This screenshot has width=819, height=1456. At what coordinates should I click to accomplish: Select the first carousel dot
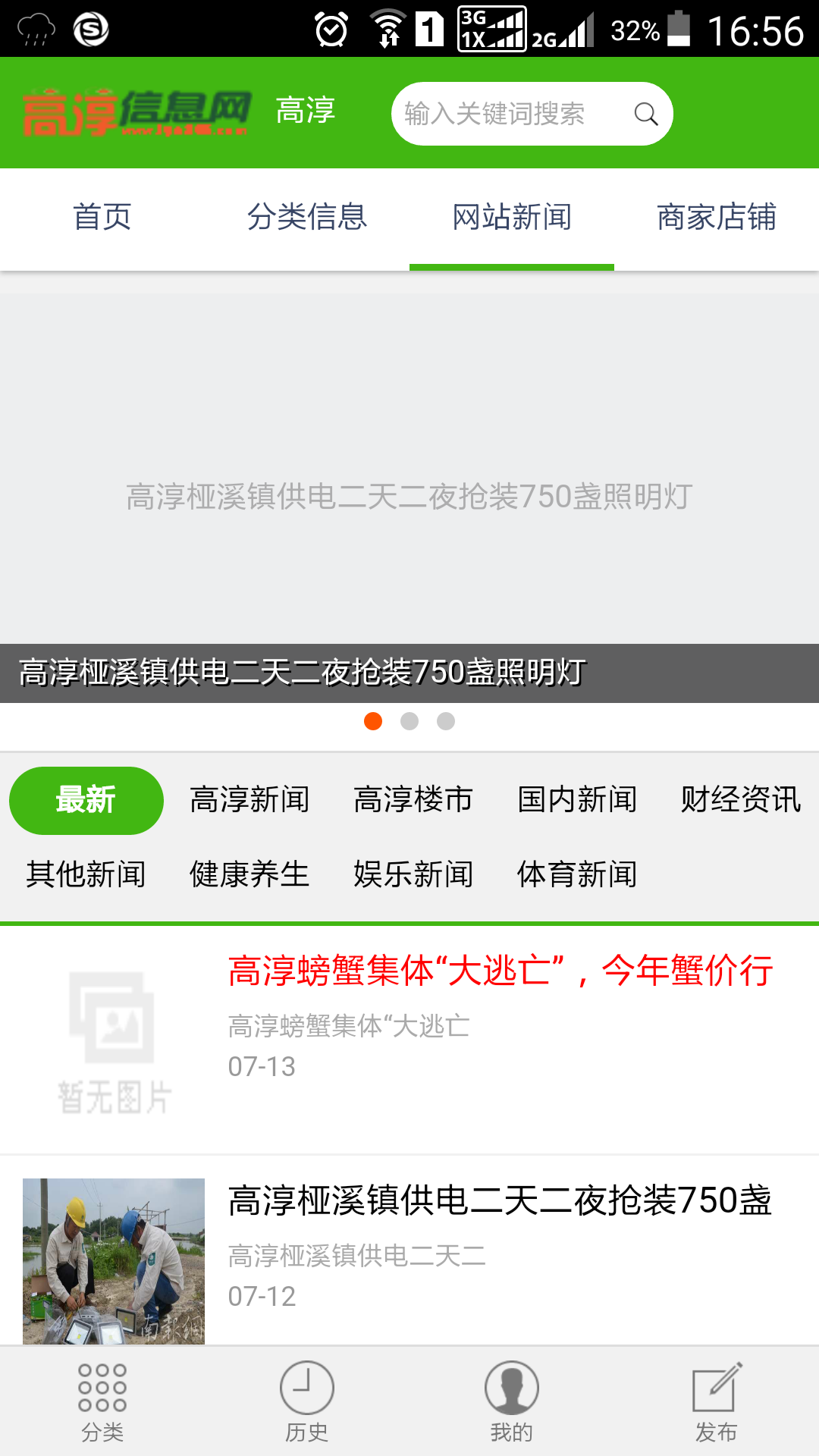pos(373,721)
